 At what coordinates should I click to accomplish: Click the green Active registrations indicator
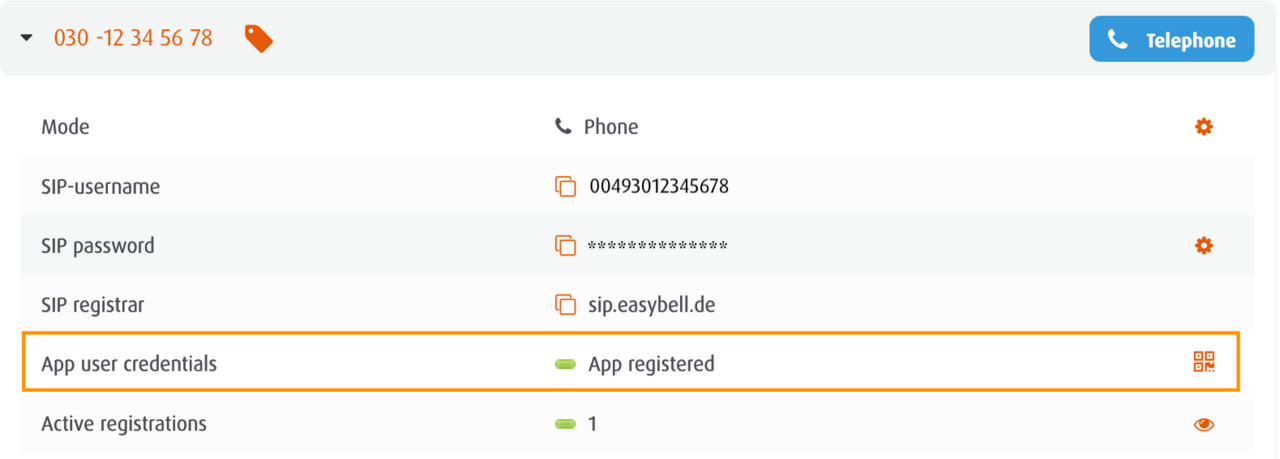click(565, 424)
